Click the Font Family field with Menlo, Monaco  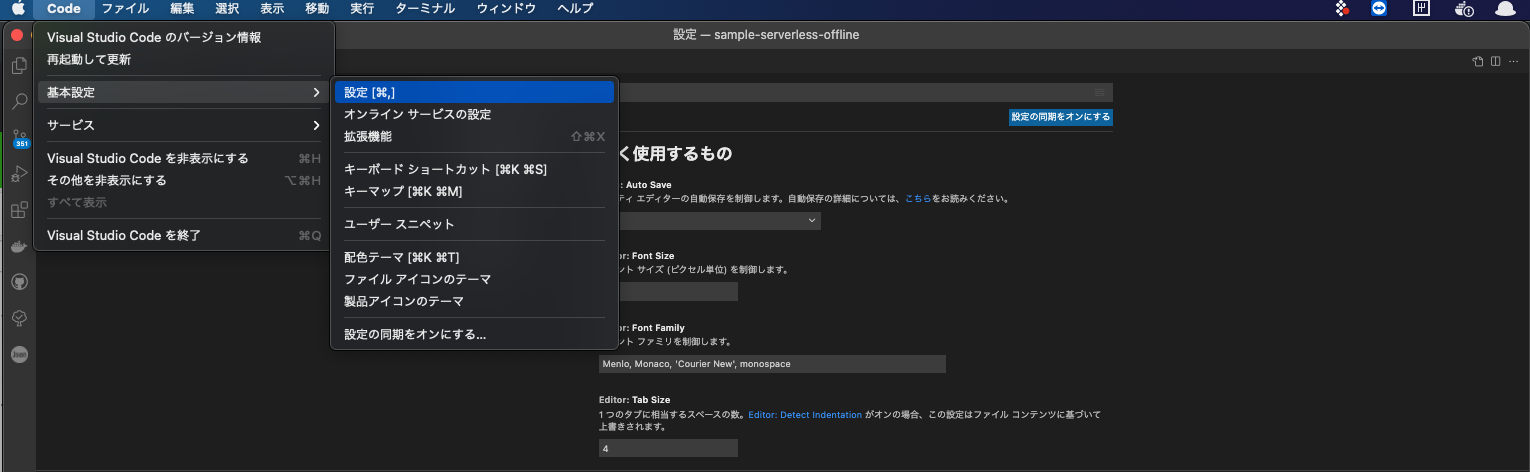[x=772, y=364]
